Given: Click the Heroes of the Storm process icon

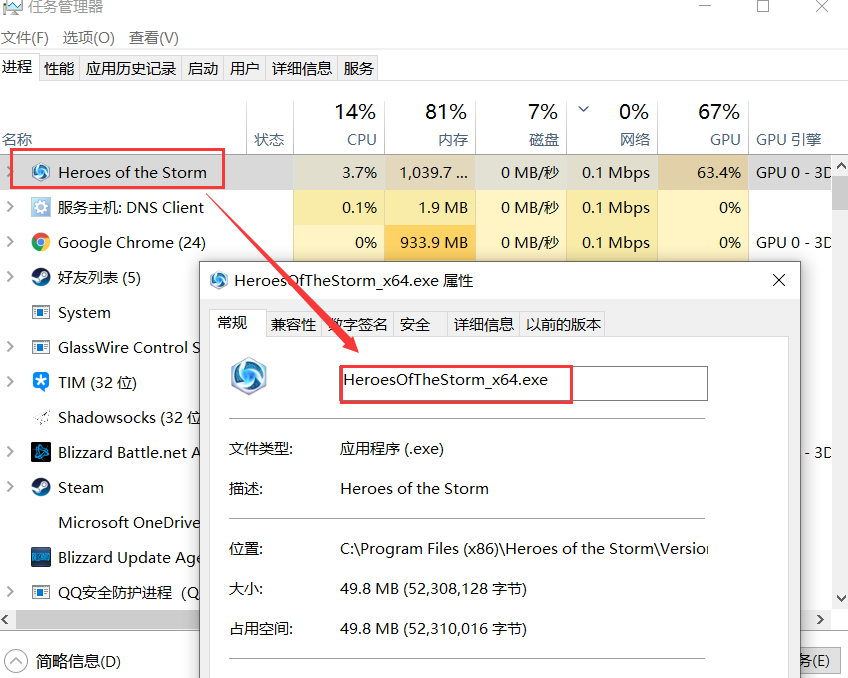Looking at the screenshot, I should coord(41,172).
